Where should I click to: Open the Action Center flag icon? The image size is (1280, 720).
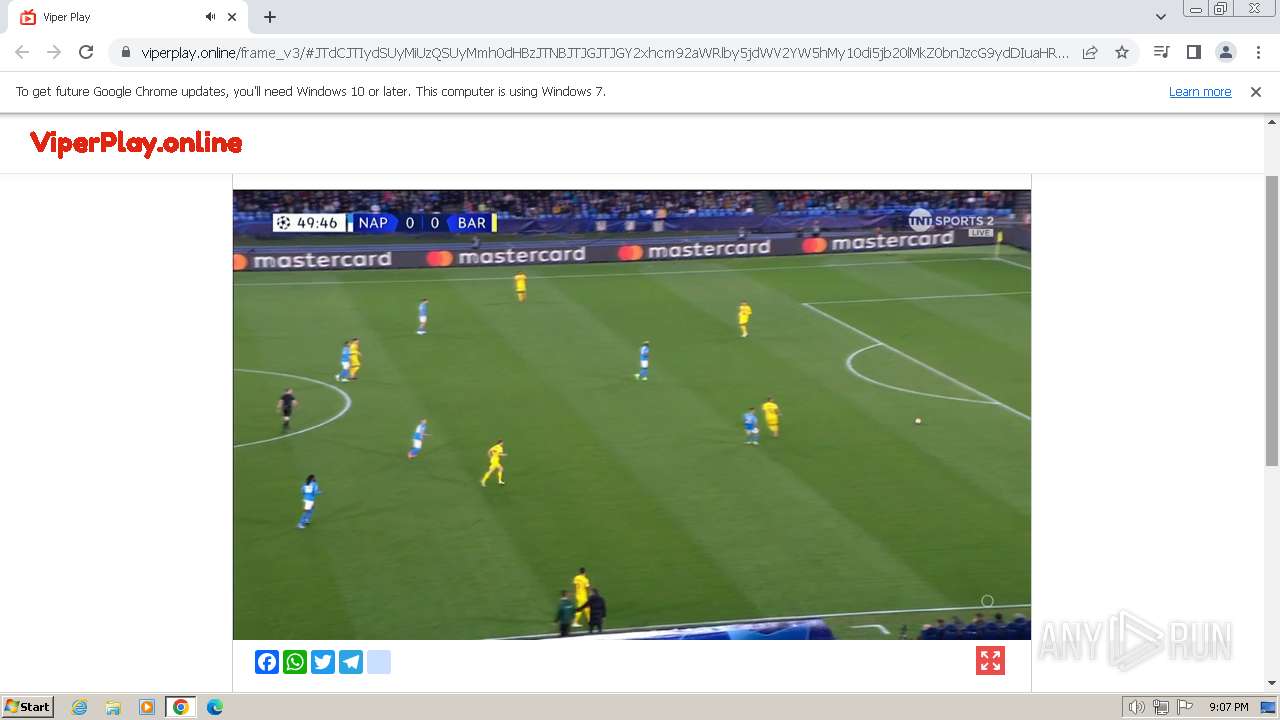1185,707
